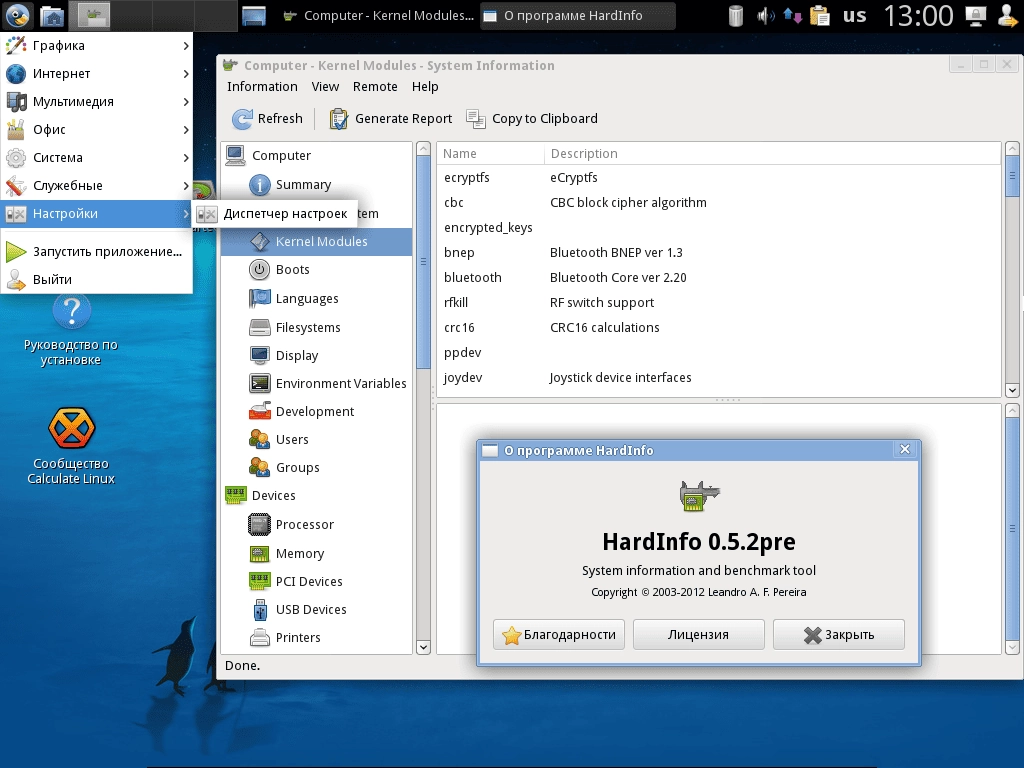
Task: Switch to О программе HardInfo taskbar item
Action: point(577,16)
